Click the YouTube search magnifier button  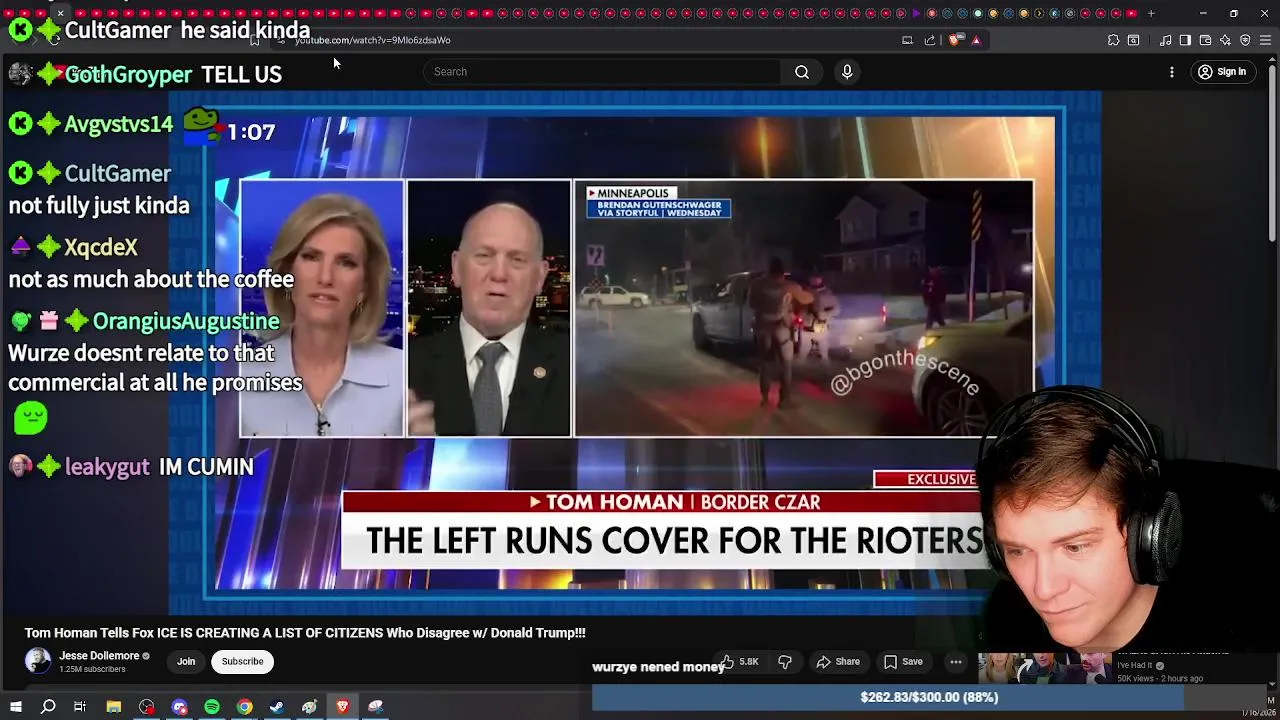tap(802, 72)
